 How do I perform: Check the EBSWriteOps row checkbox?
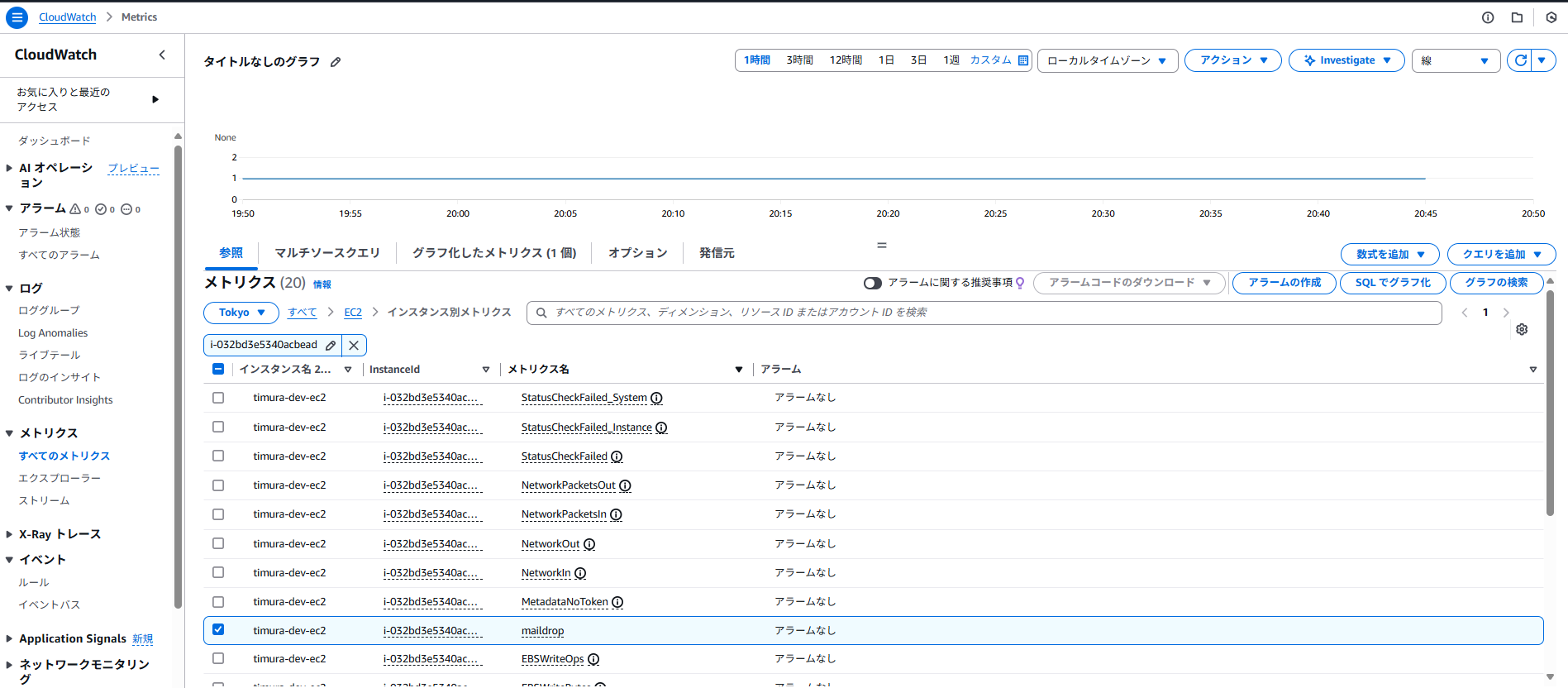coord(218,658)
